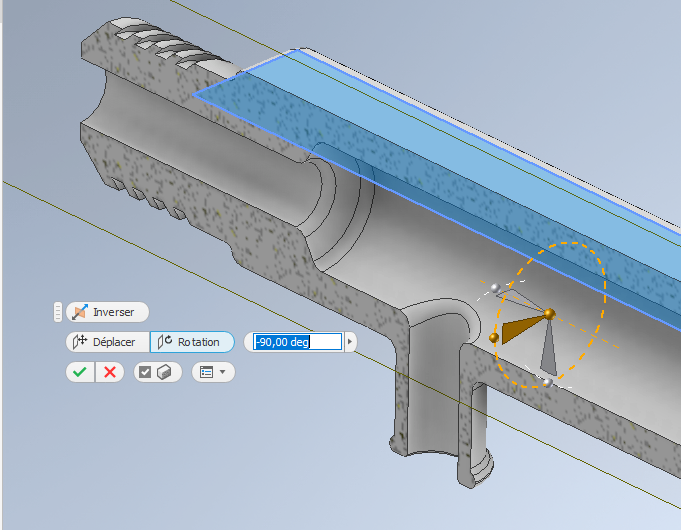Confirm with the green checkmark
This screenshot has height=530, width=681.
80,372
